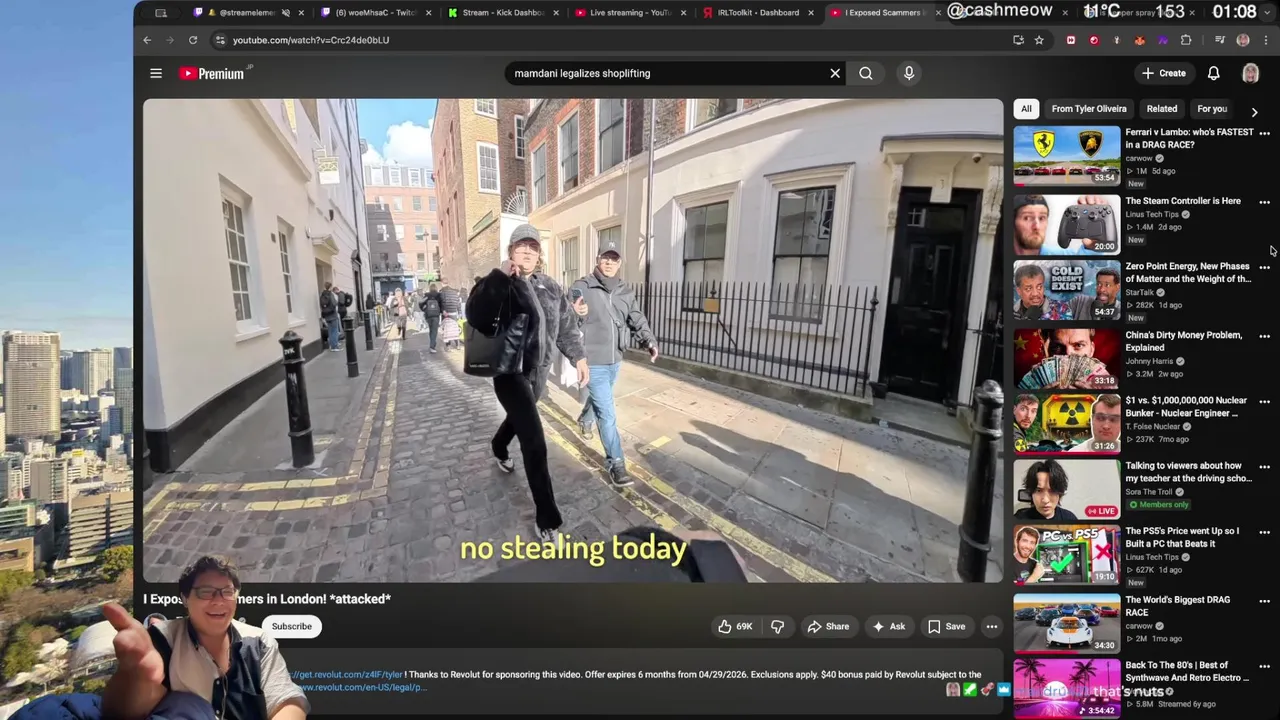This screenshot has height=720, width=1280.
Task: Open the carwow channel under Ferrari v Lambo
Action: (1139, 158)
